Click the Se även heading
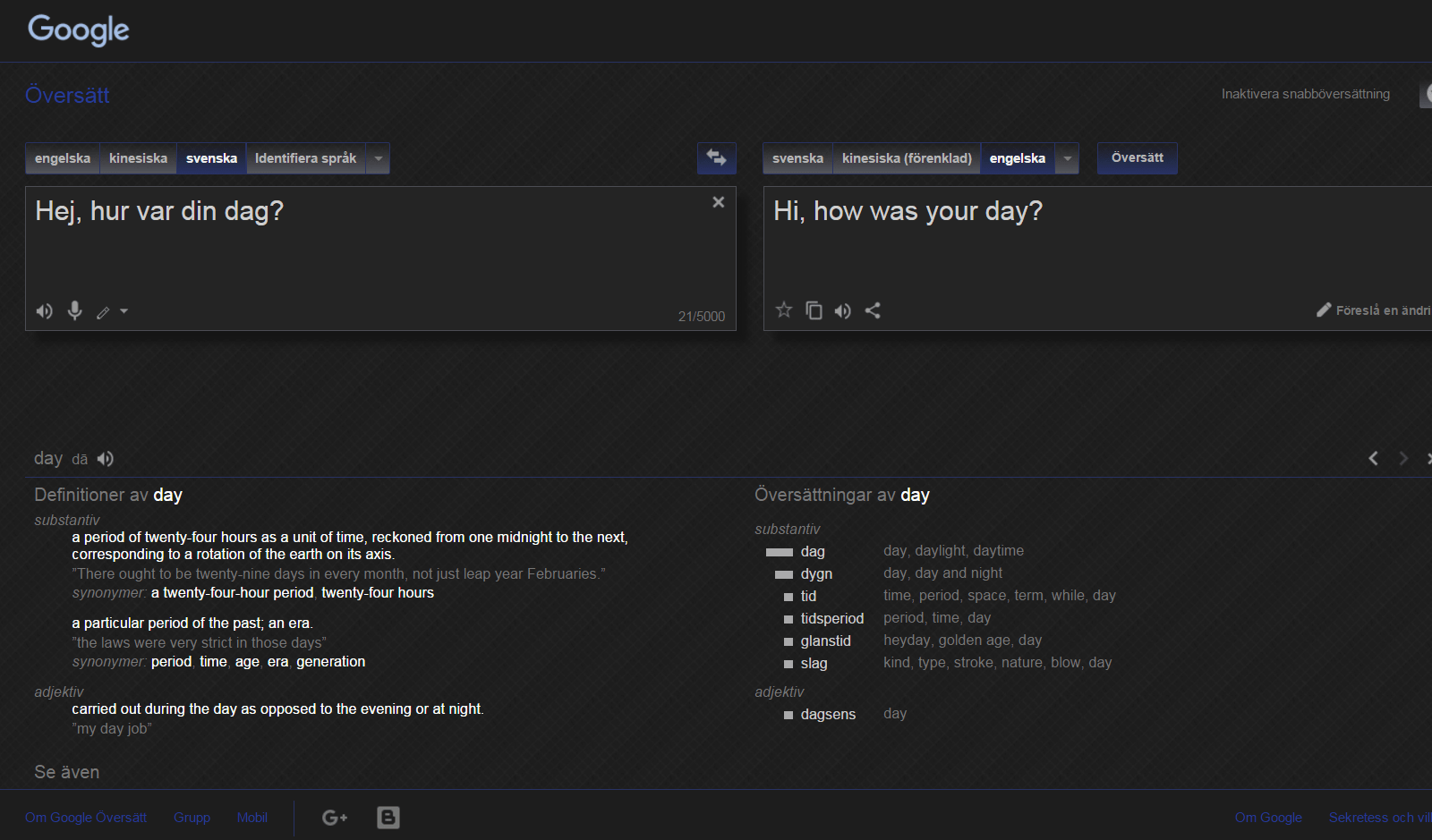Screen dimensions: 1432x840 [x=67, y=772]
